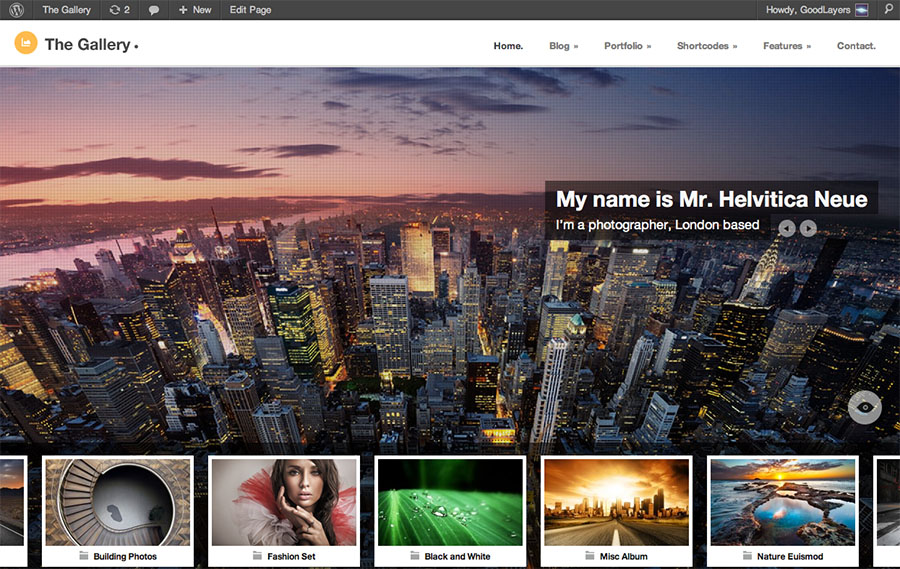Open the Nature Euismod seascape thumbnail

[x=783, y=502]
